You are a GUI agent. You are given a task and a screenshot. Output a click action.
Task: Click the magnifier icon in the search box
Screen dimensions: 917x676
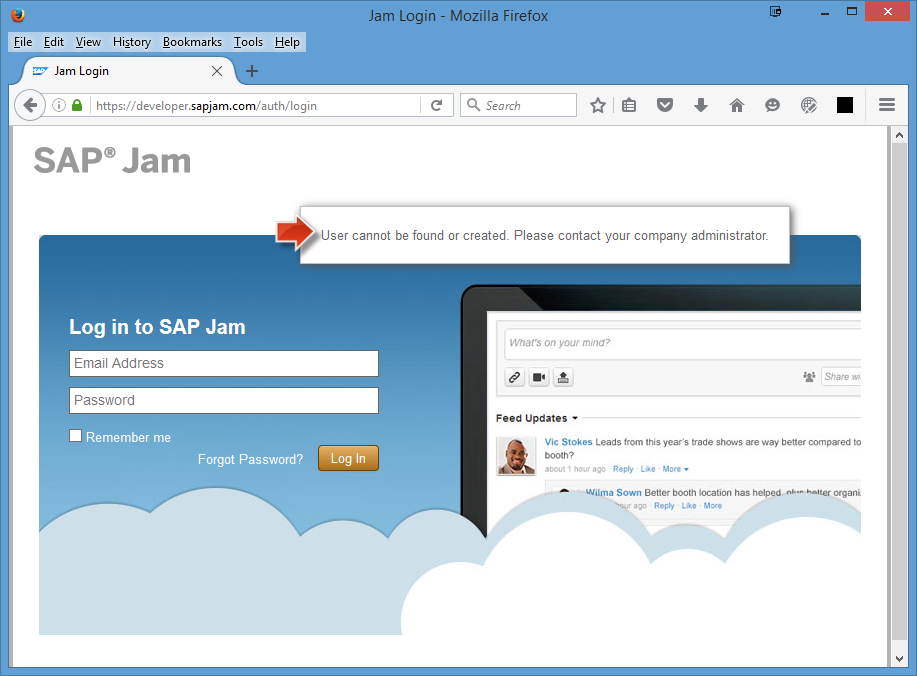click(474, 105)
